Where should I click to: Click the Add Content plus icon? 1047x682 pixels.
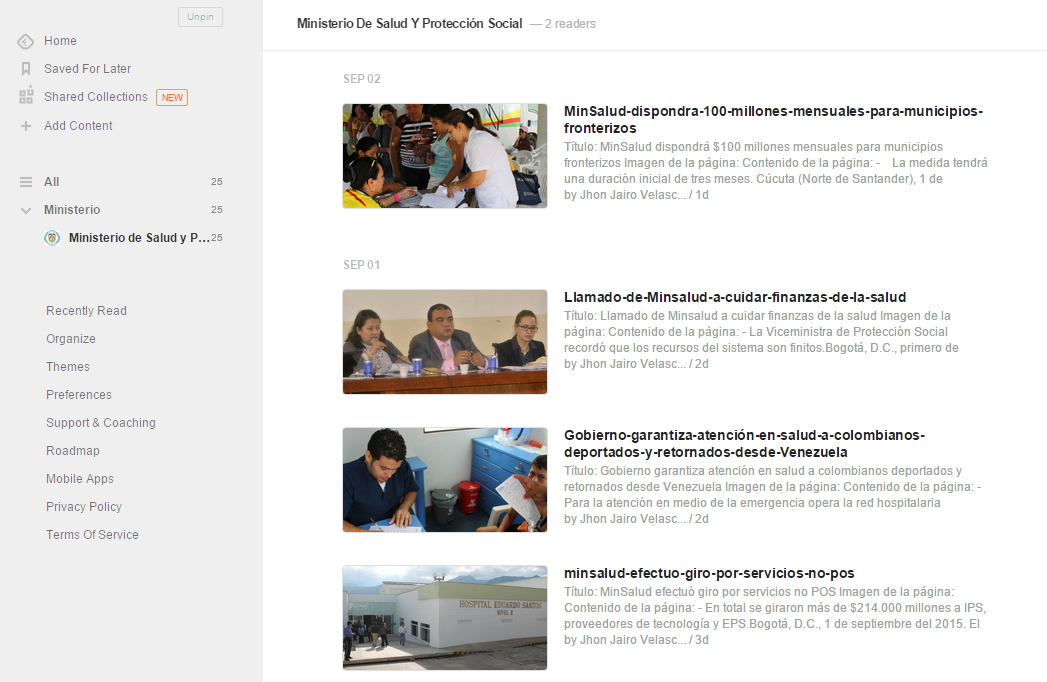click(24, 125)
